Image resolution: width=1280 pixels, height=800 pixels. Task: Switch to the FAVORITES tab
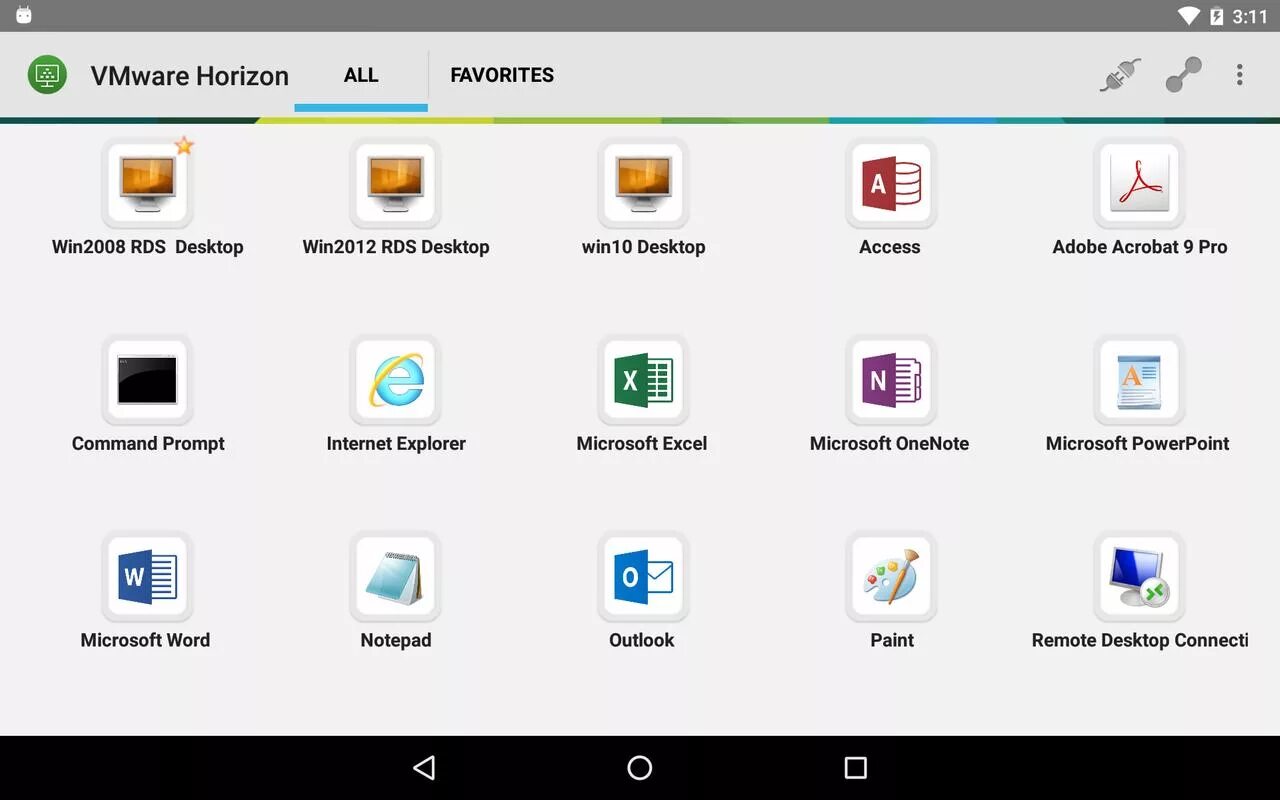point(502,75)
